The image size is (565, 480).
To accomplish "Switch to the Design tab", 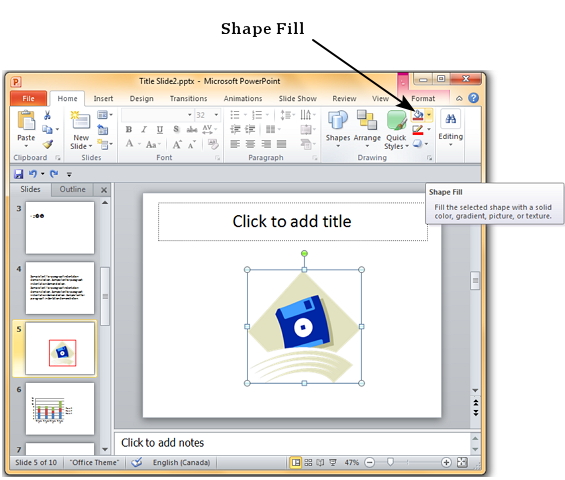I will [x=141, y=98].
